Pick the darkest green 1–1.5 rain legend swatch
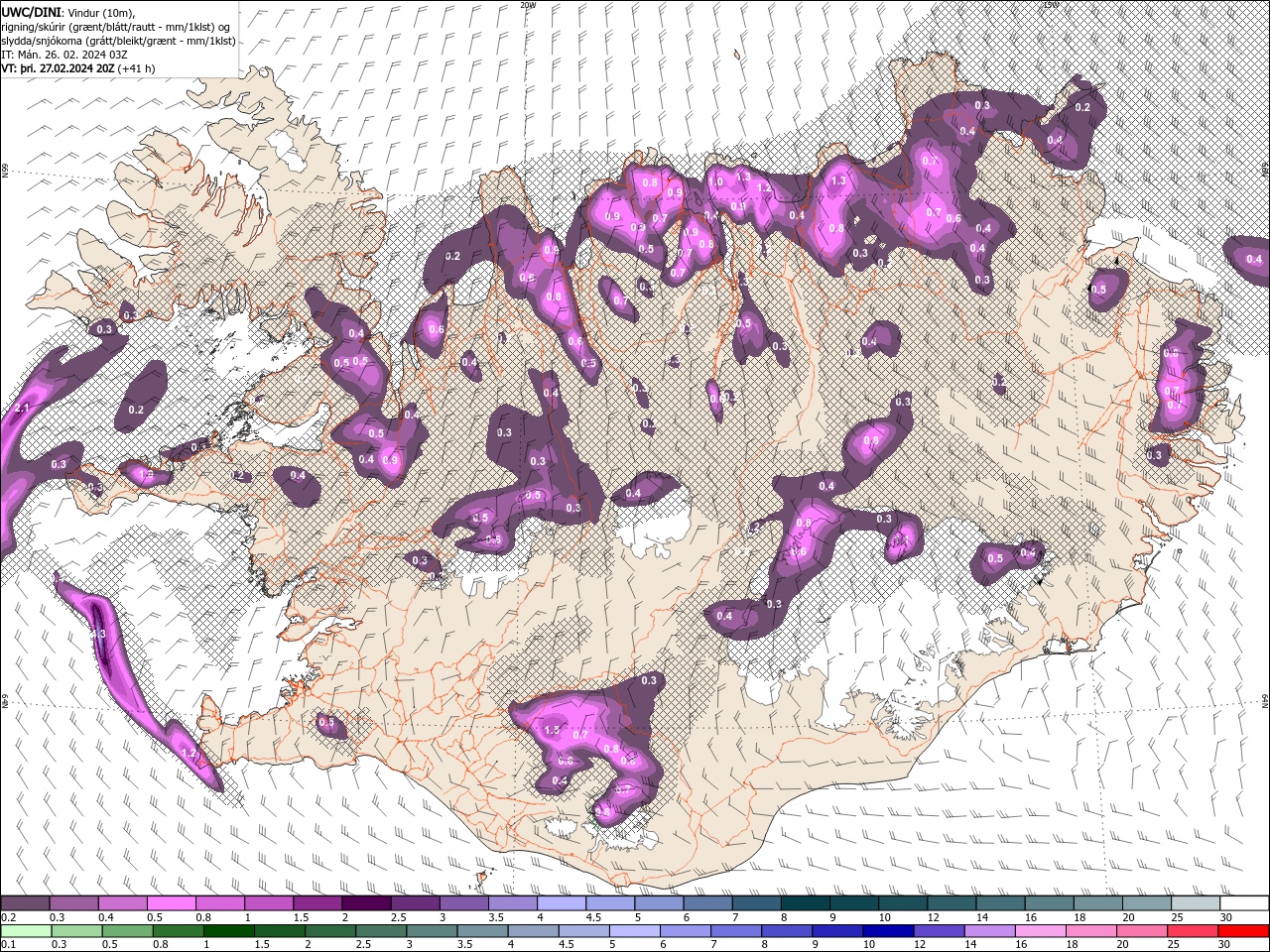This screenshot has width=1270, height=952. [x=228, y=930]
